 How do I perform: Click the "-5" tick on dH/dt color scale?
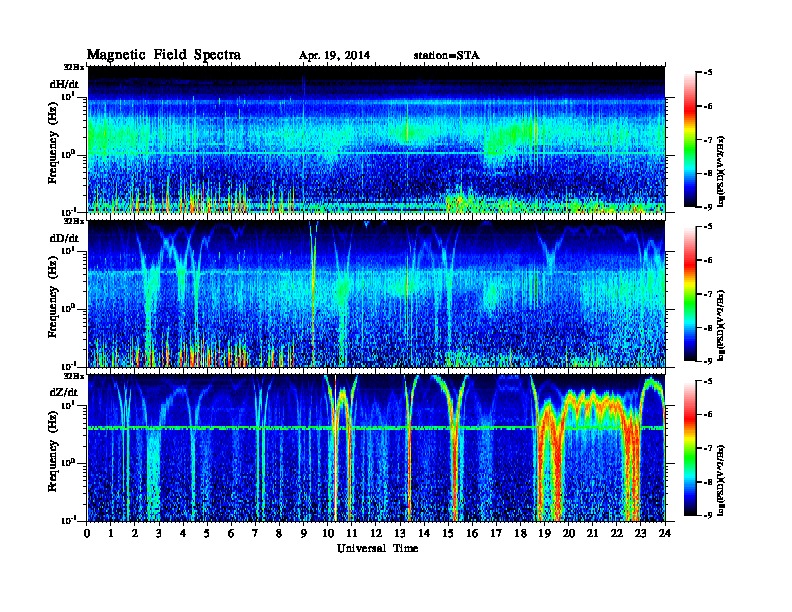[708, 73]
